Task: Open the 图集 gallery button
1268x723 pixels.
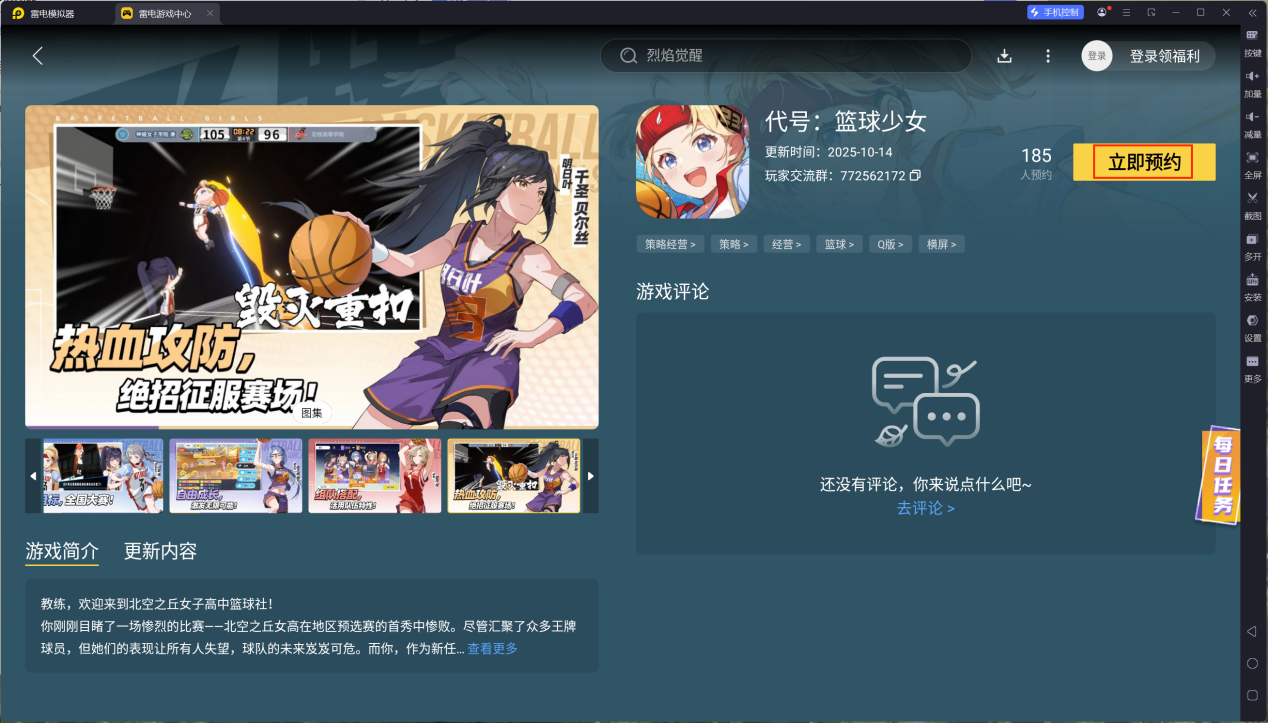Action: pyautogui.click(x=312, y=412)
